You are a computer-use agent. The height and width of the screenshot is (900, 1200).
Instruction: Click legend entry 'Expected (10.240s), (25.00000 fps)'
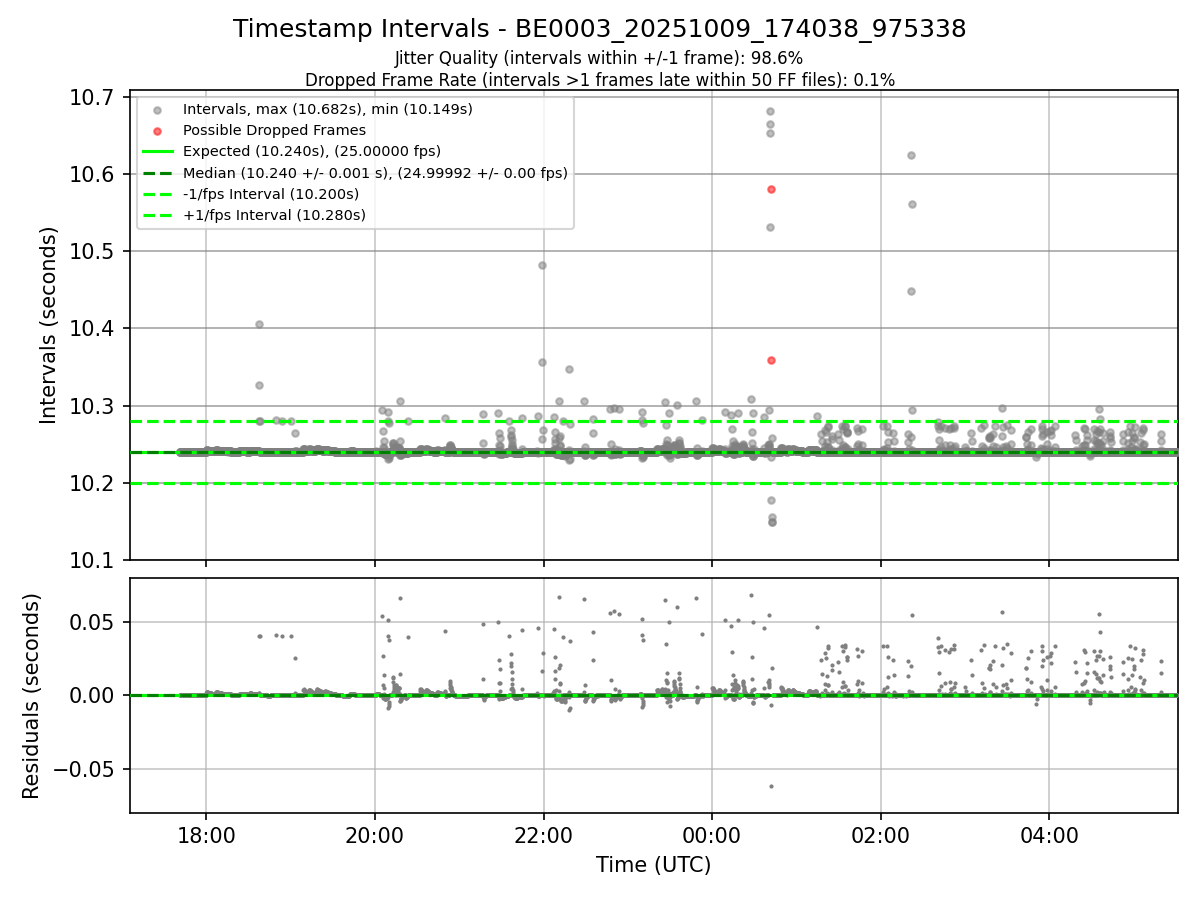(x=312, y=151)
